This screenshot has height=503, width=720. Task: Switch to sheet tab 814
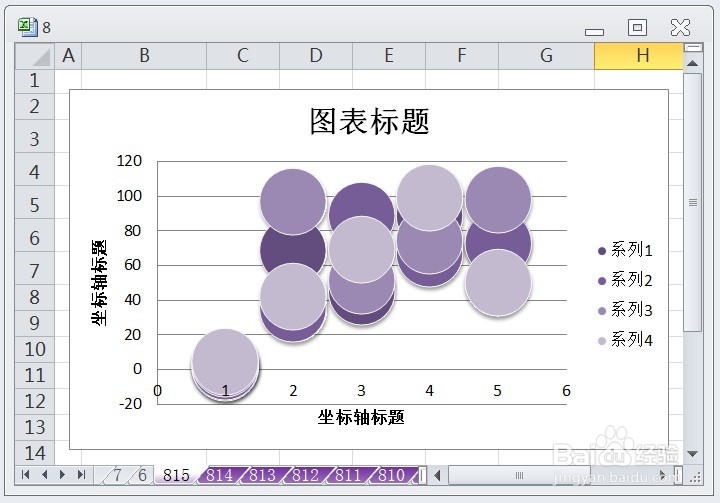[x=219, y=475]
